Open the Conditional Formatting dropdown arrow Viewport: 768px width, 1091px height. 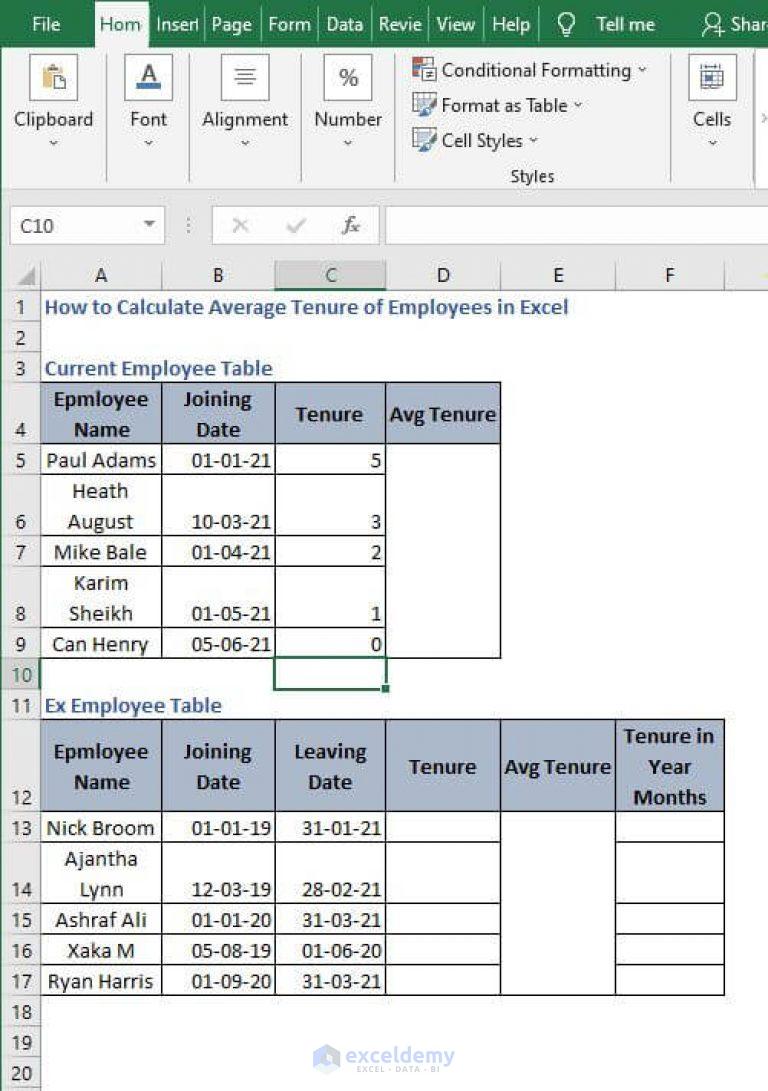642,70
